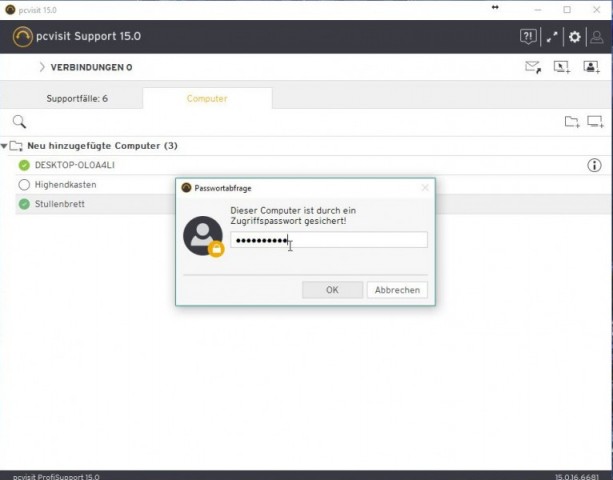Collapse the Neu hinzugefügte Computer group
This screenshot has height=480, width=613.
click(5, 146)
